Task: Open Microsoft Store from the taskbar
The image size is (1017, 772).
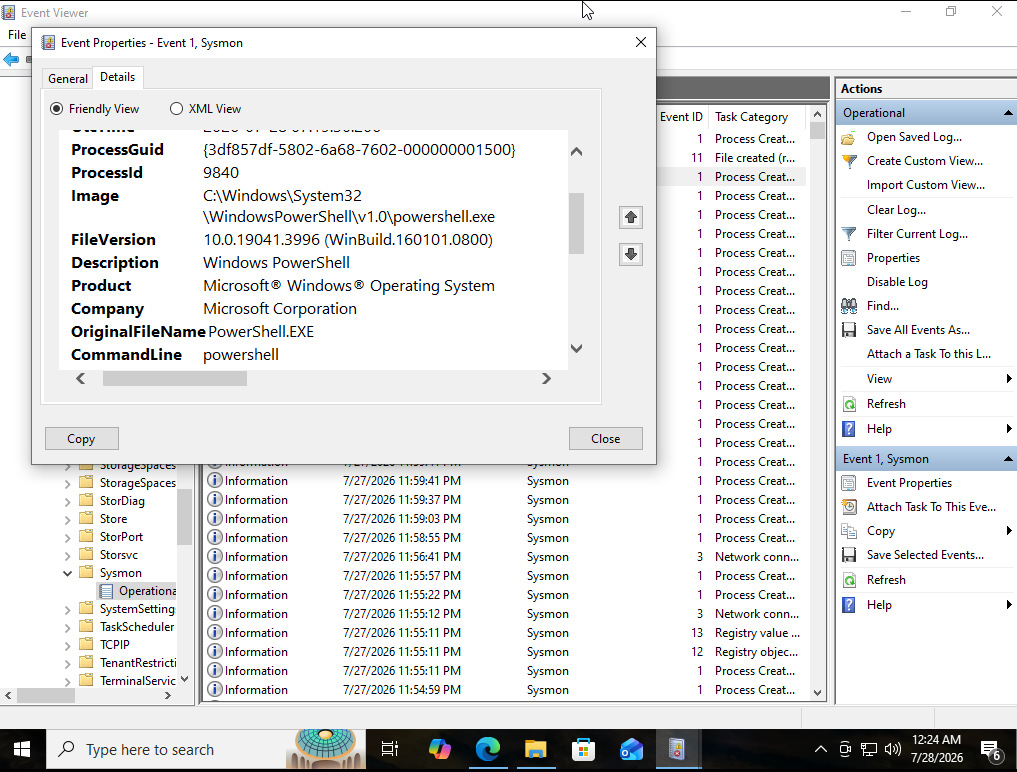Action: coord(584,750)
